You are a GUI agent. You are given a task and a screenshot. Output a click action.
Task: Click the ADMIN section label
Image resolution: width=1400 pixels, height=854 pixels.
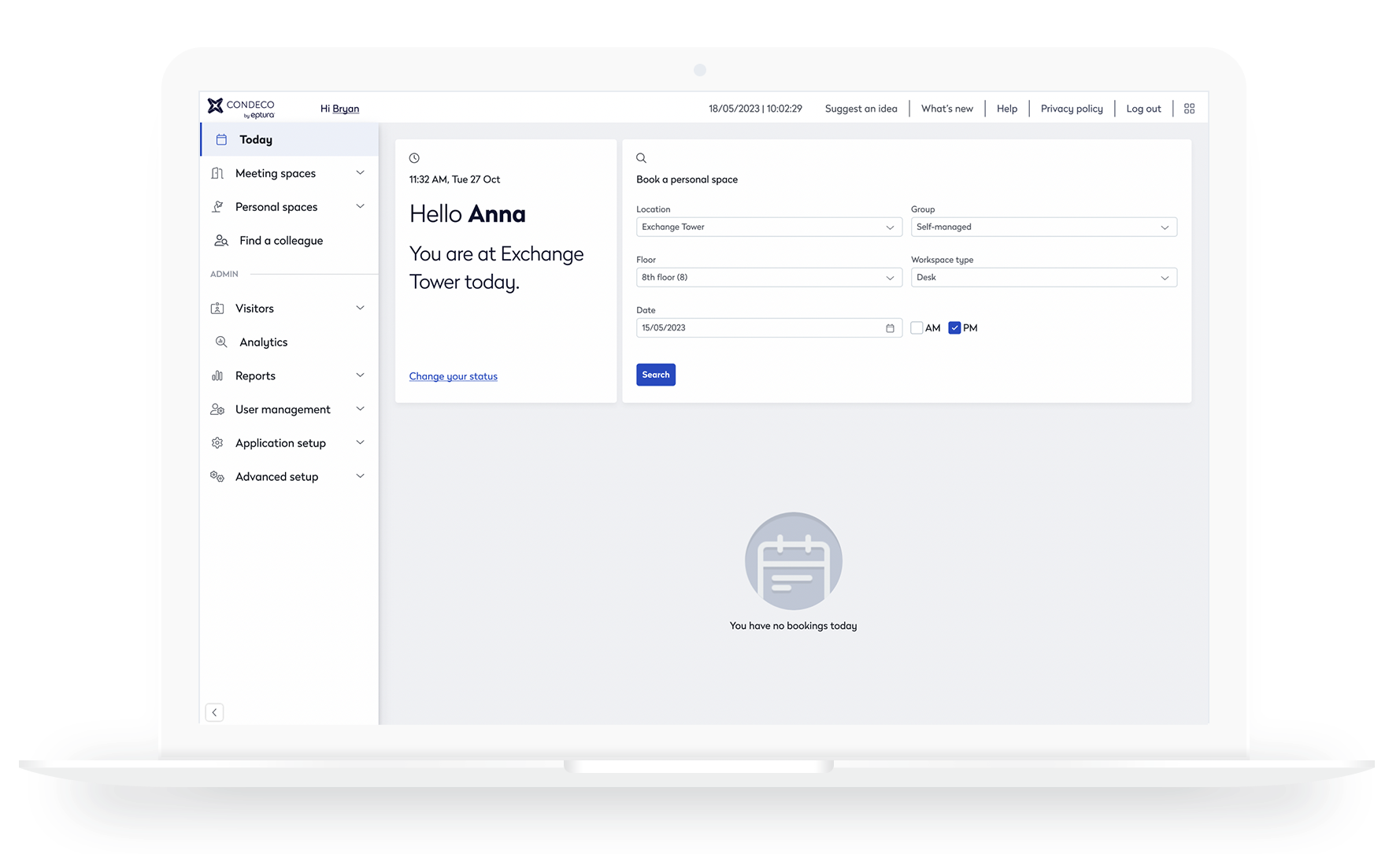[x=224, y=274]
